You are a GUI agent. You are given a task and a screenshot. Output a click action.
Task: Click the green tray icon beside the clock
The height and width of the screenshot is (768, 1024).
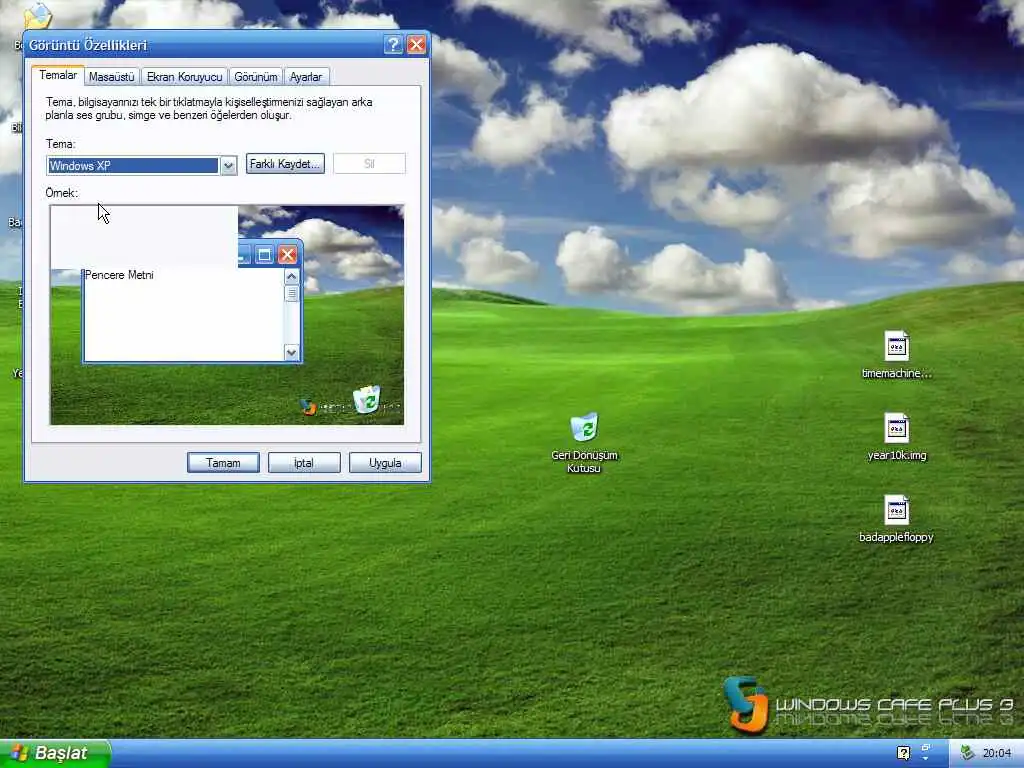pyautogui.click(x=967, y=753)
